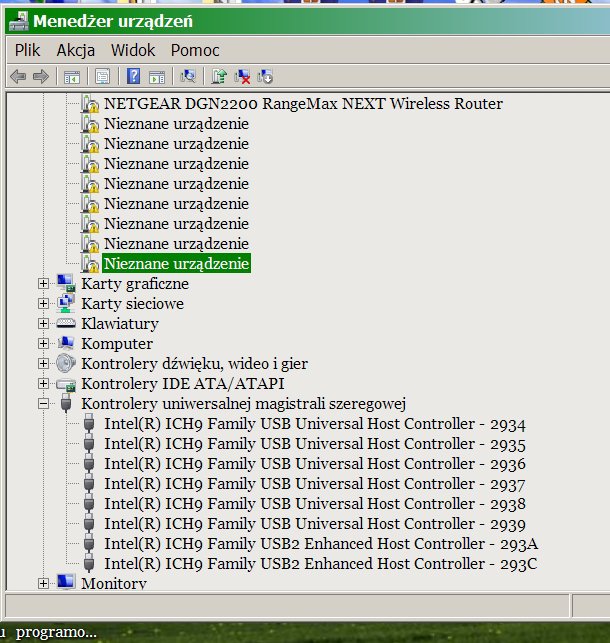Open the Plik menu
Image resolution: width=610 pixels, height=643 pixels.
click(x=27, y=50)
